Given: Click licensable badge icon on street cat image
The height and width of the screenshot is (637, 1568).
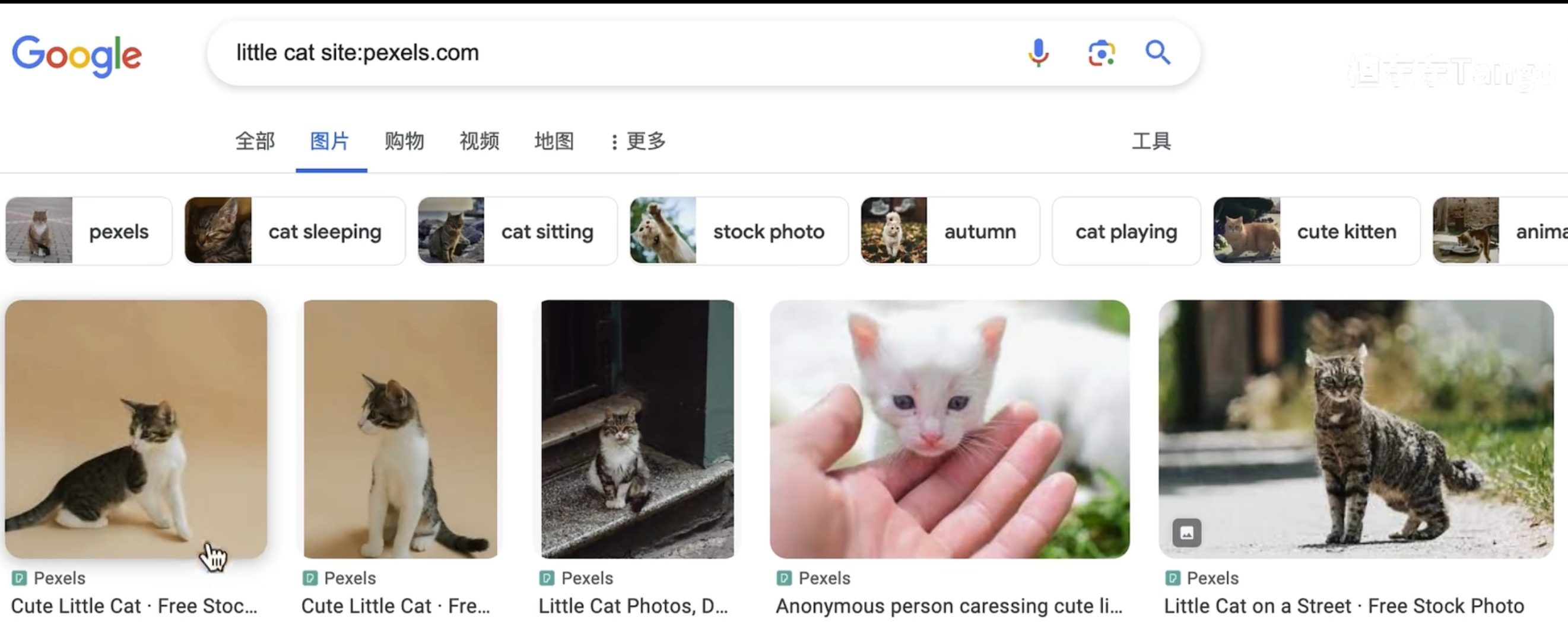Looking at the screenshot, I should tap(1186, 533).
